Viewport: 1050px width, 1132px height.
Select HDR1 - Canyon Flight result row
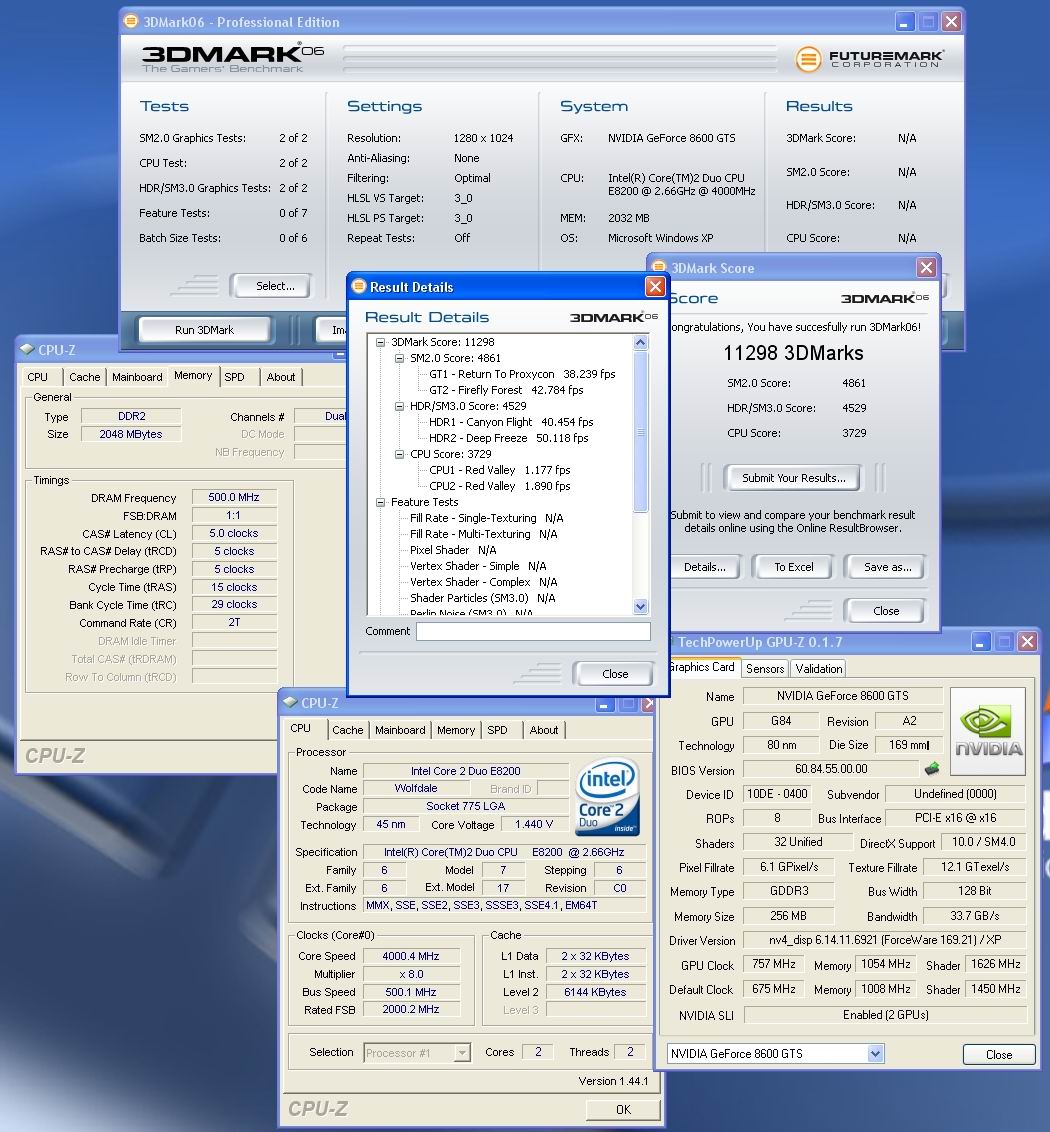tap(511, 422)
